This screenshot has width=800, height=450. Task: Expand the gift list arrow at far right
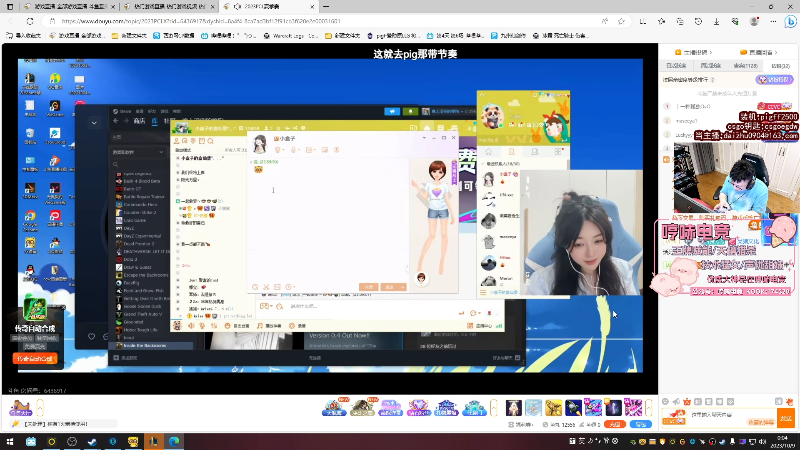pyautogui.click(x=648, y=408)
